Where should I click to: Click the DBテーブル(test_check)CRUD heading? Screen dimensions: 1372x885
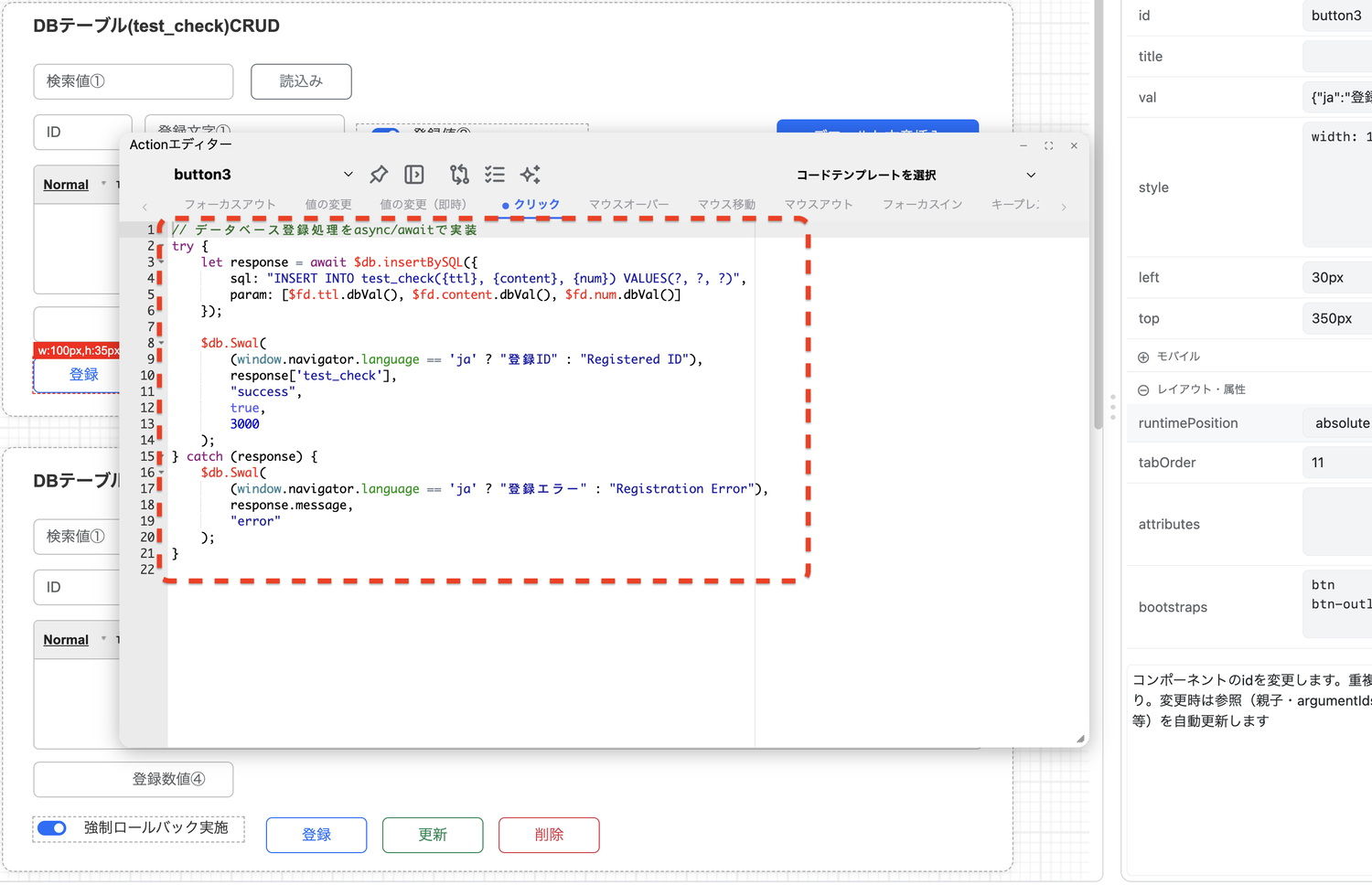156,26
